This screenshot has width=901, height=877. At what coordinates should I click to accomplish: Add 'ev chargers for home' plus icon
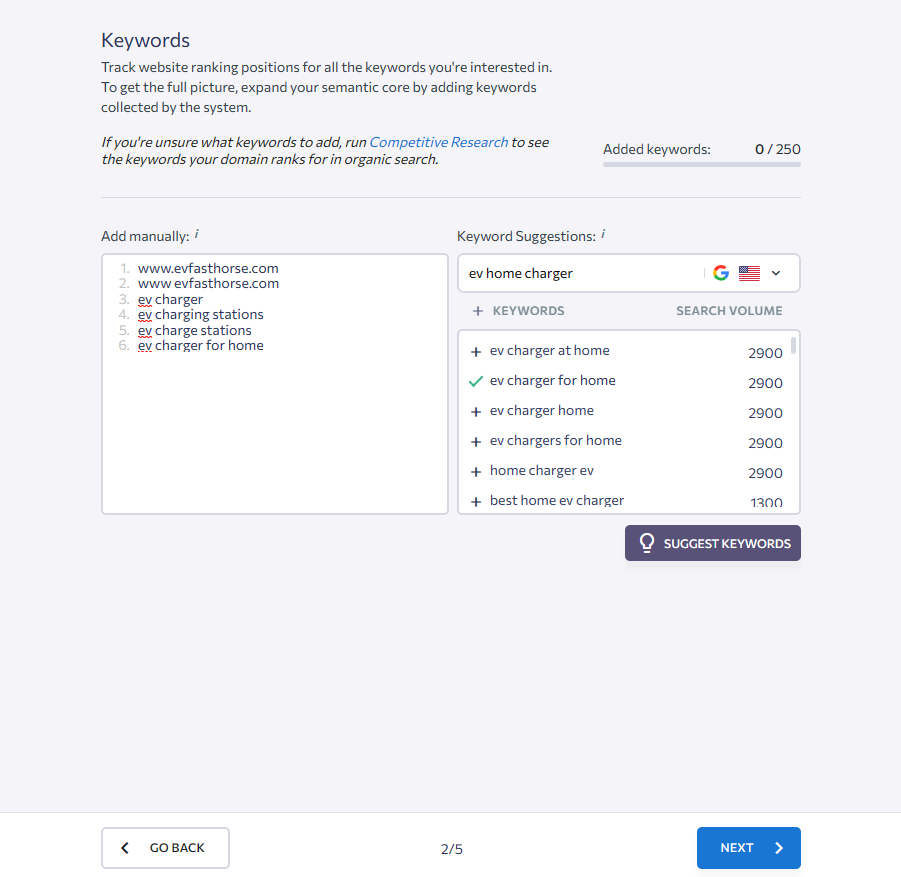(476, 442)
